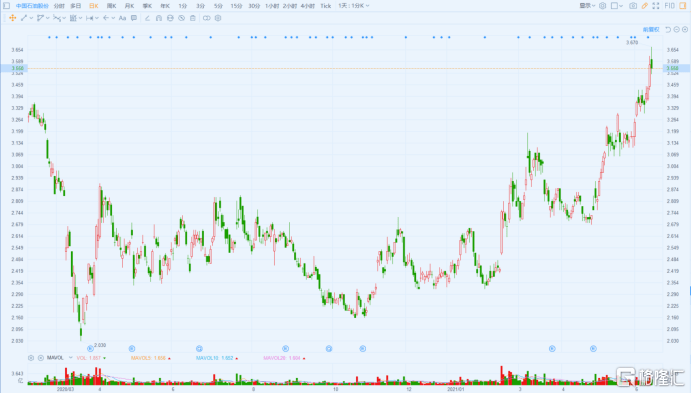Switch to the 周K weekly tab
This screenshot has width=691, height=394.
click(x=111, y=6)
